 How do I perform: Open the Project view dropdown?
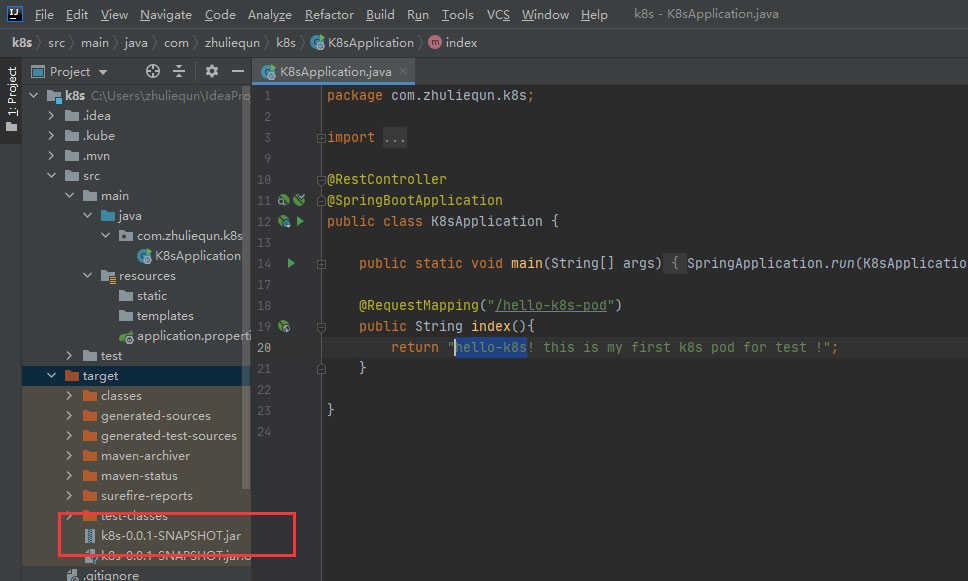[70, 72]
